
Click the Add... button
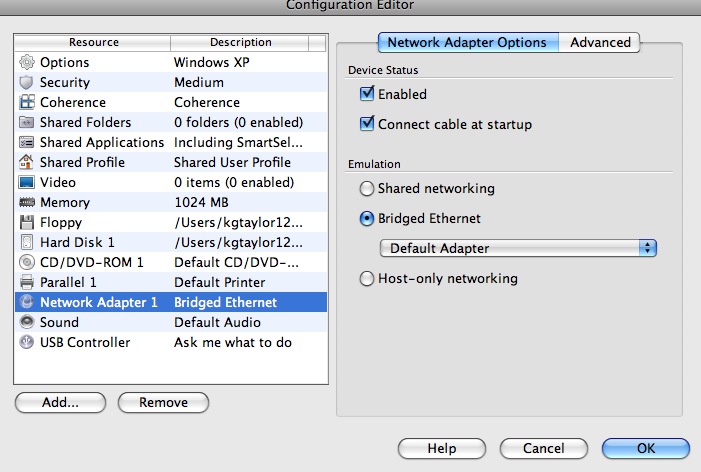click(60, 402)
